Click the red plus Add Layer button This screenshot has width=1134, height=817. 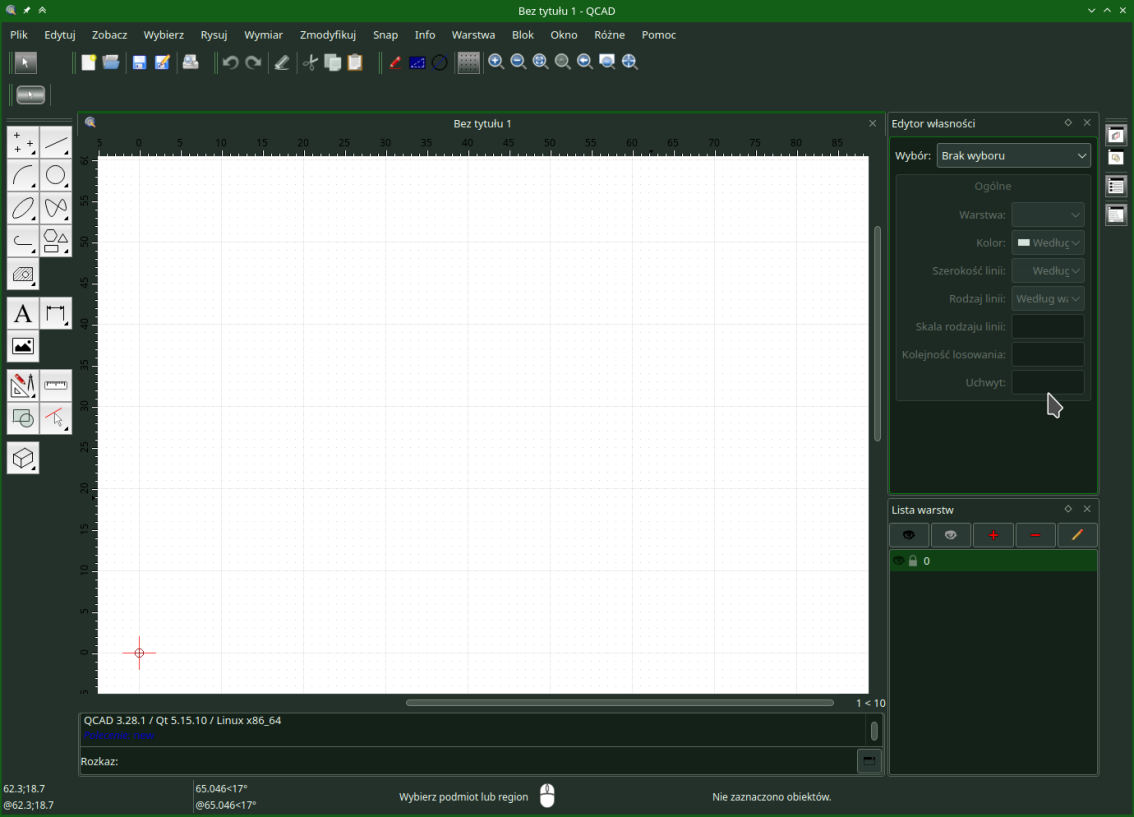[x=993, y=535]
